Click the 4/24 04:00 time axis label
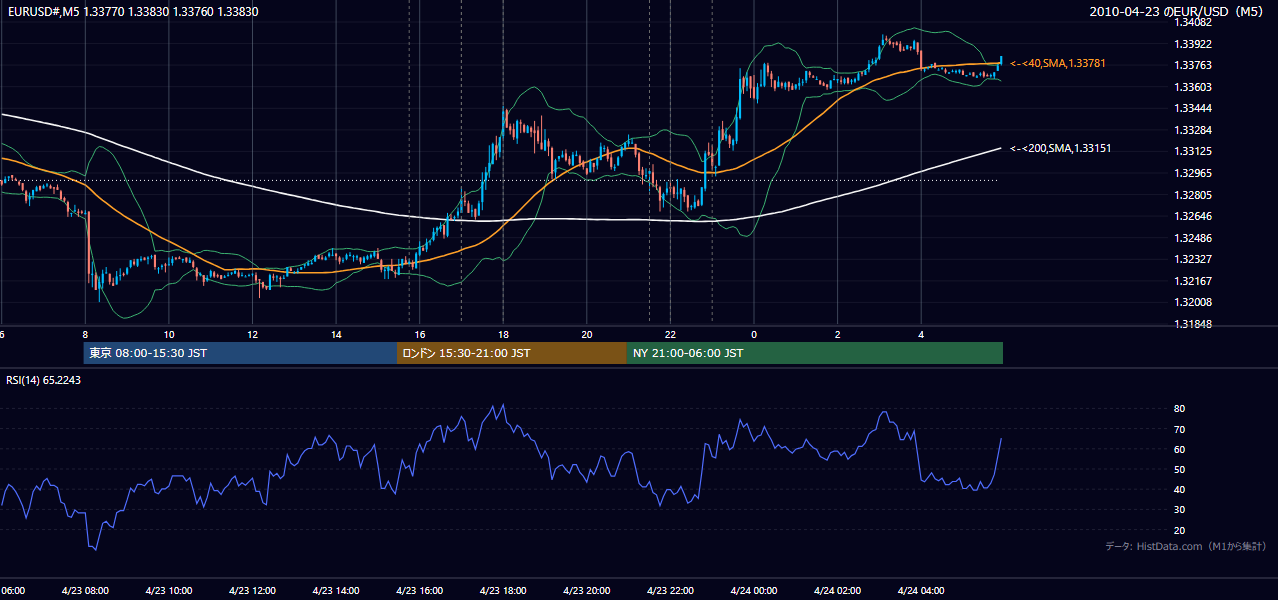 tap(921, 590)
